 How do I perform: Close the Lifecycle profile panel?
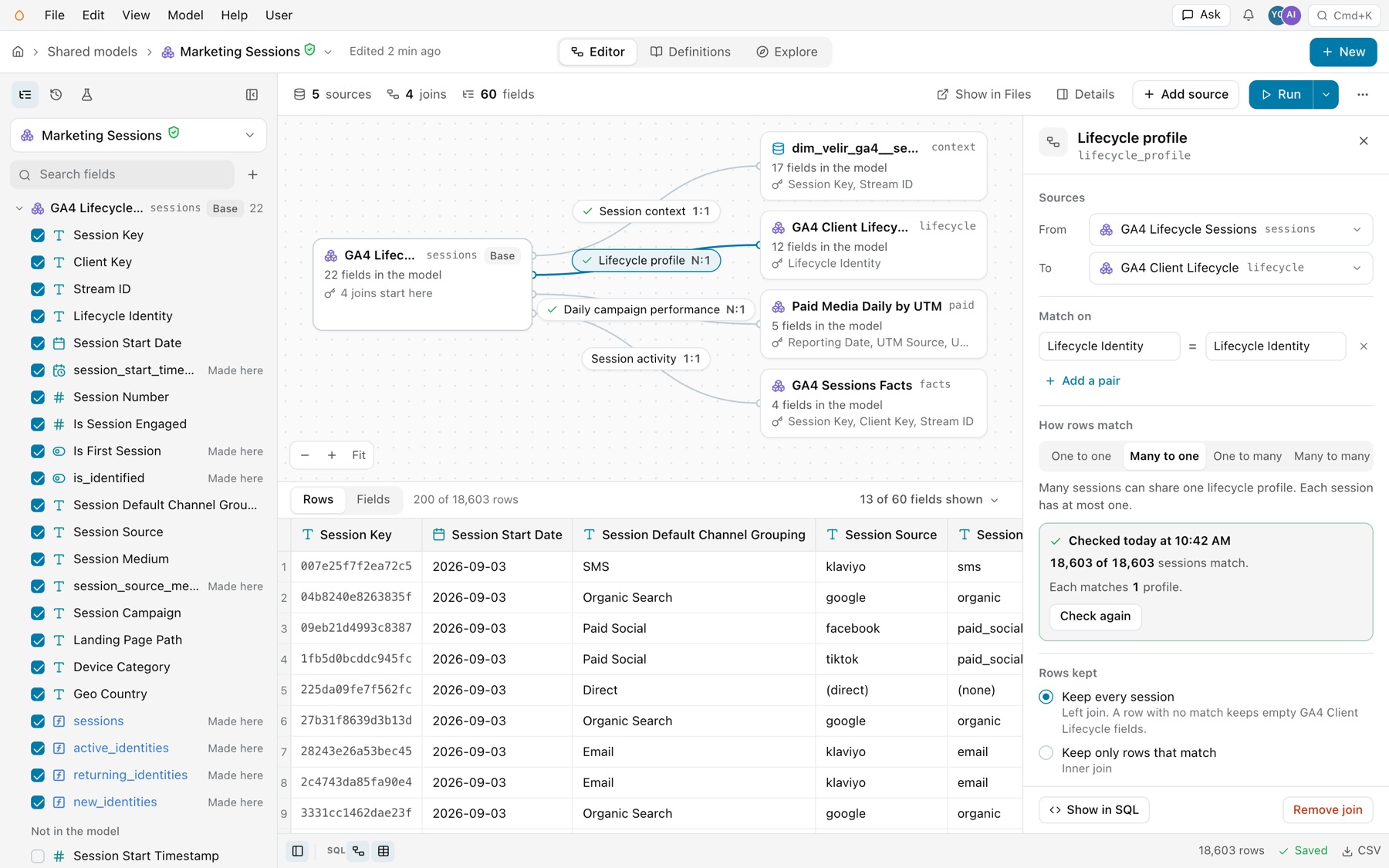[x=1364, y=141]
